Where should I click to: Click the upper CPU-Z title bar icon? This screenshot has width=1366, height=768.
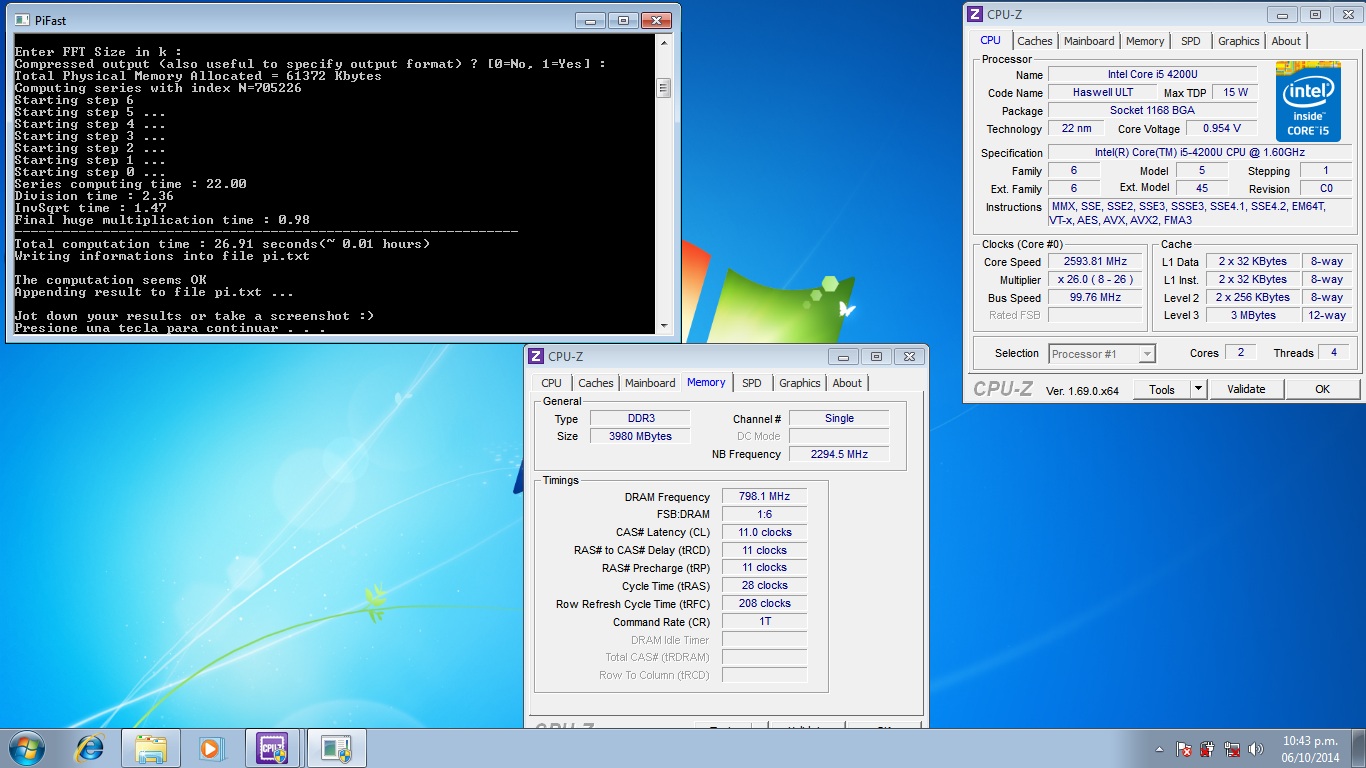[x=976, y=14]
